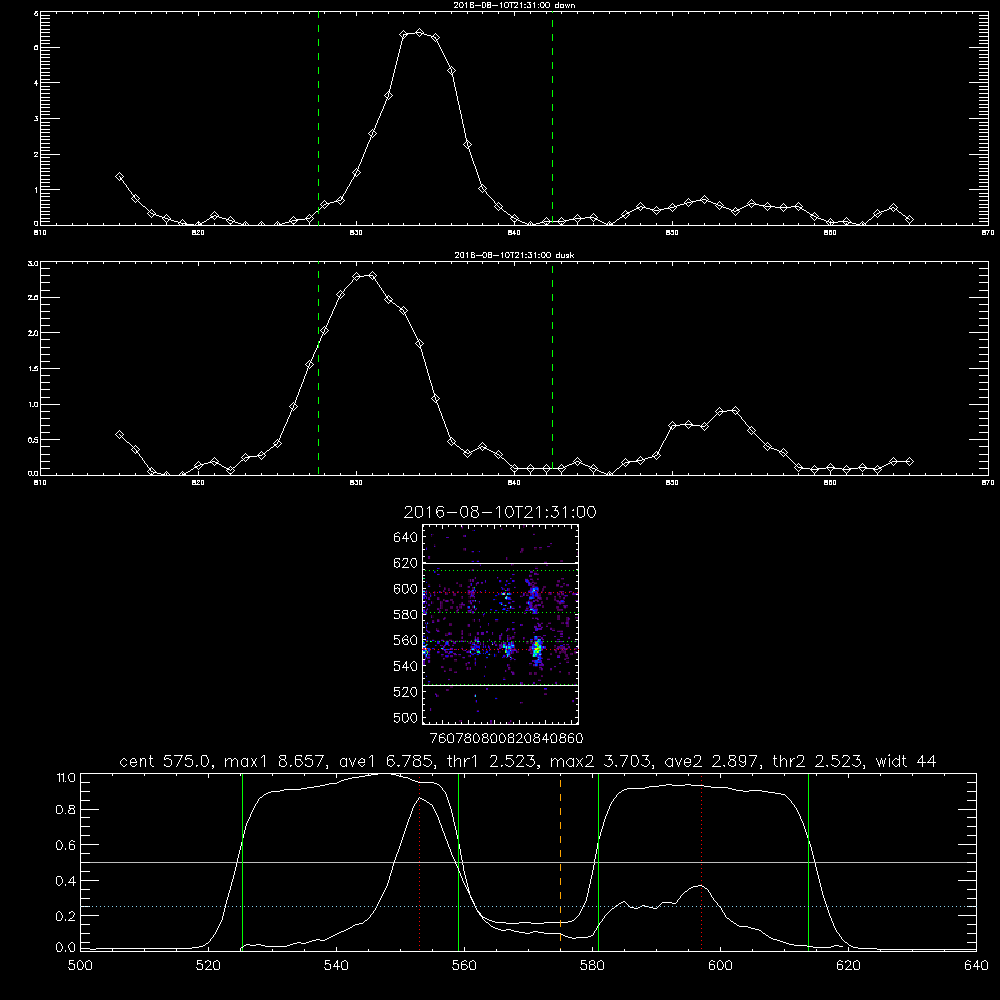Click the red dotted line near 597 in bottom plot
1000x1000 pixels.
tap(702, 861)
